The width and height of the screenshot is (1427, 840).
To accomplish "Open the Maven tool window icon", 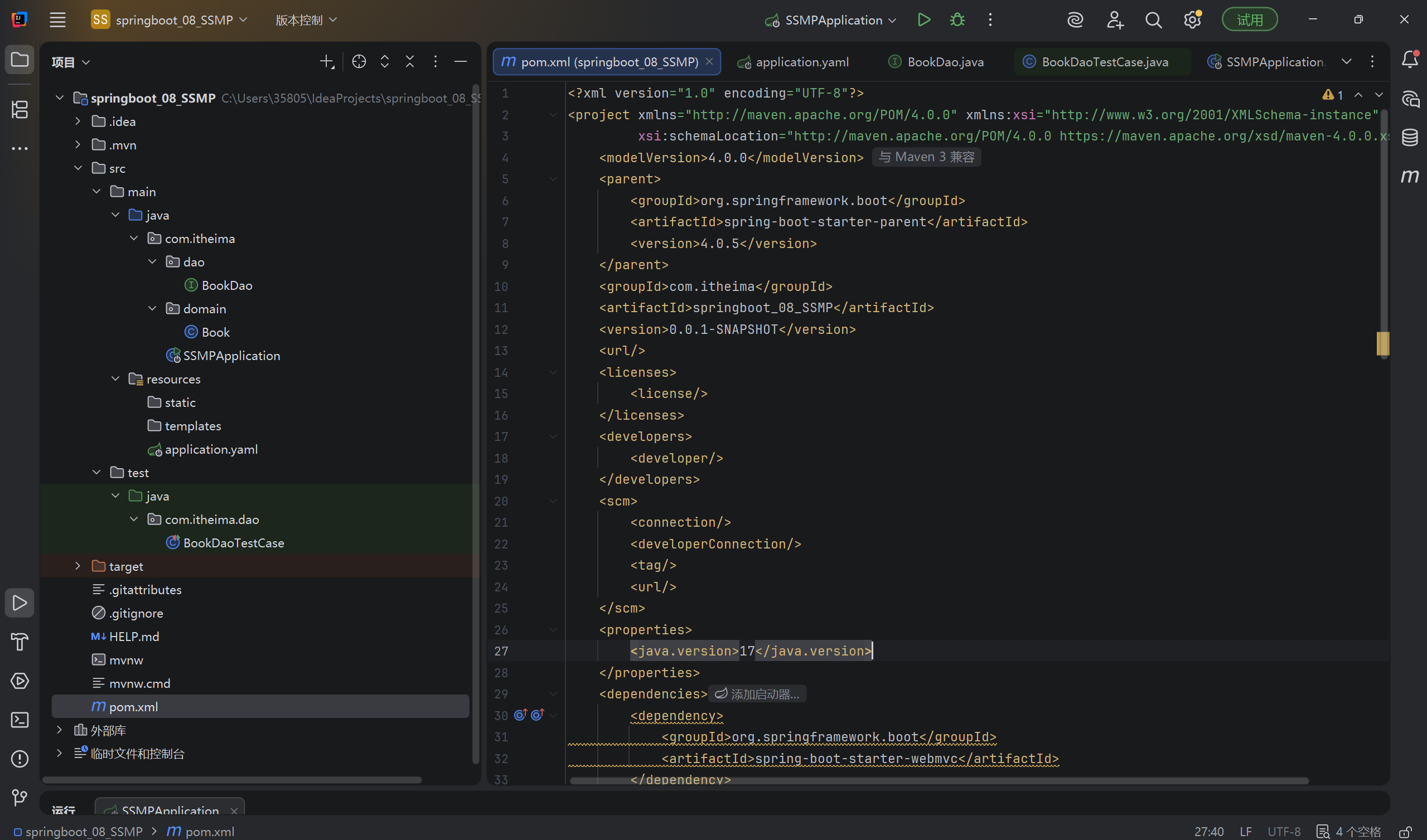I will (x=1410, y=176).
